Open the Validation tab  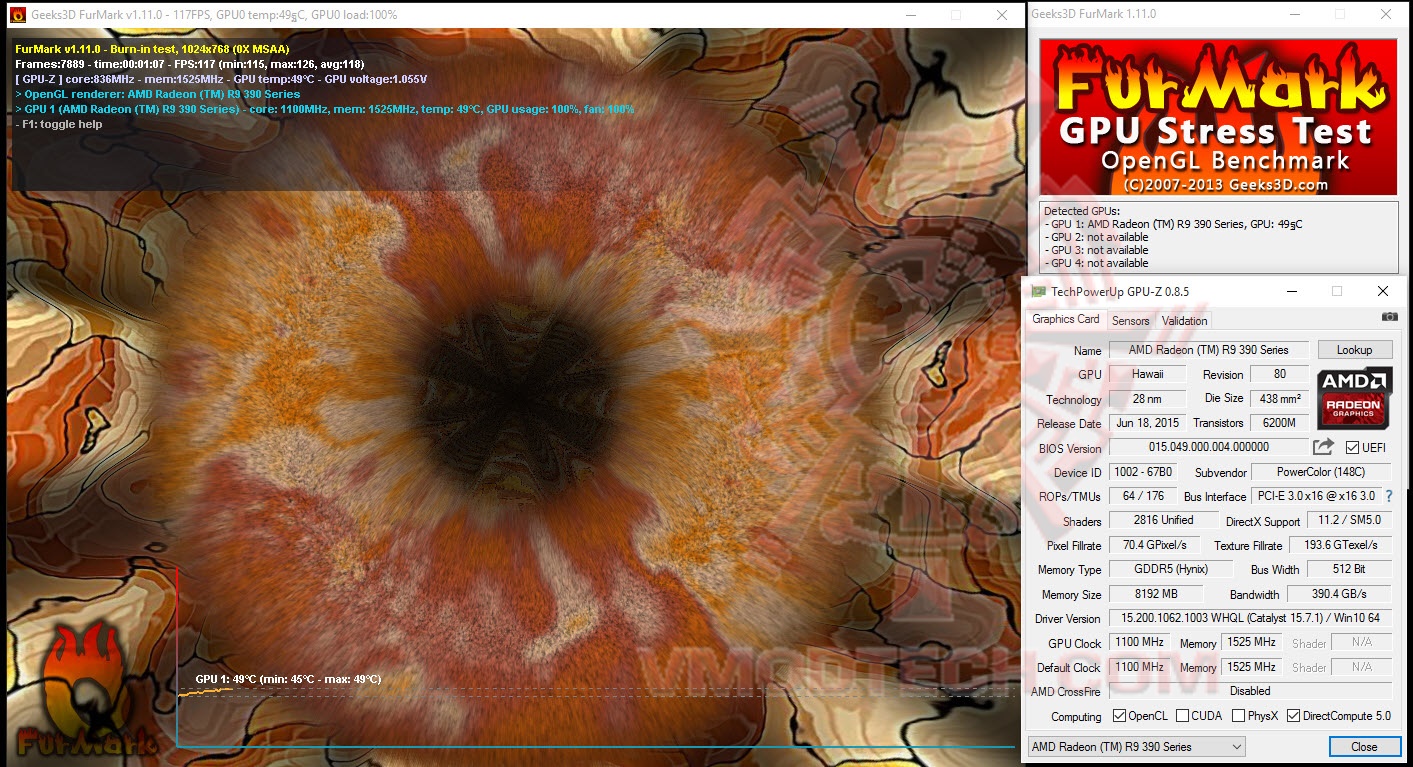[x=1185, y=321]
